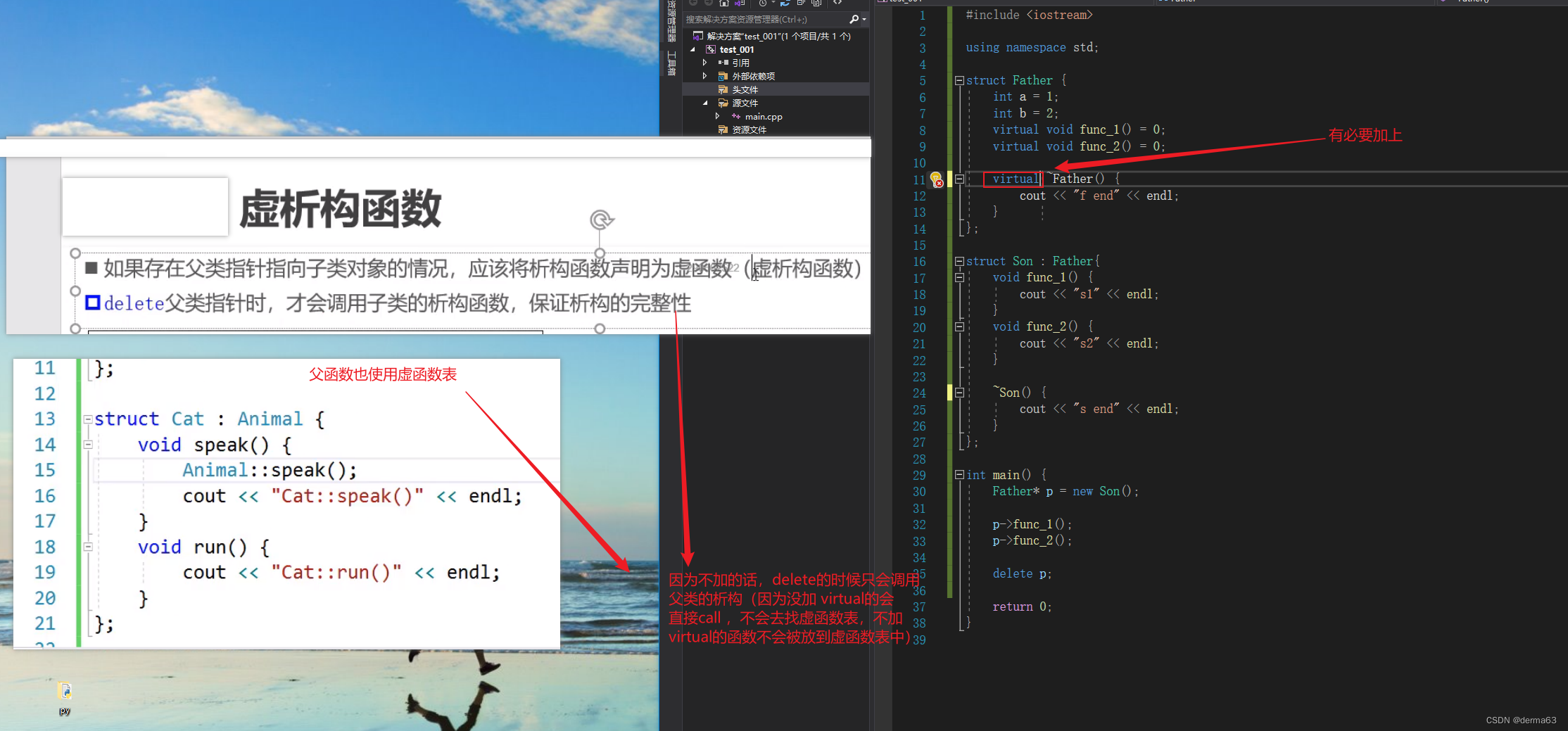This screenshot has width=1568, height=731.
Task: Collapse the test_001 project node
Action: pyautogui.click(x=693, y=49)
